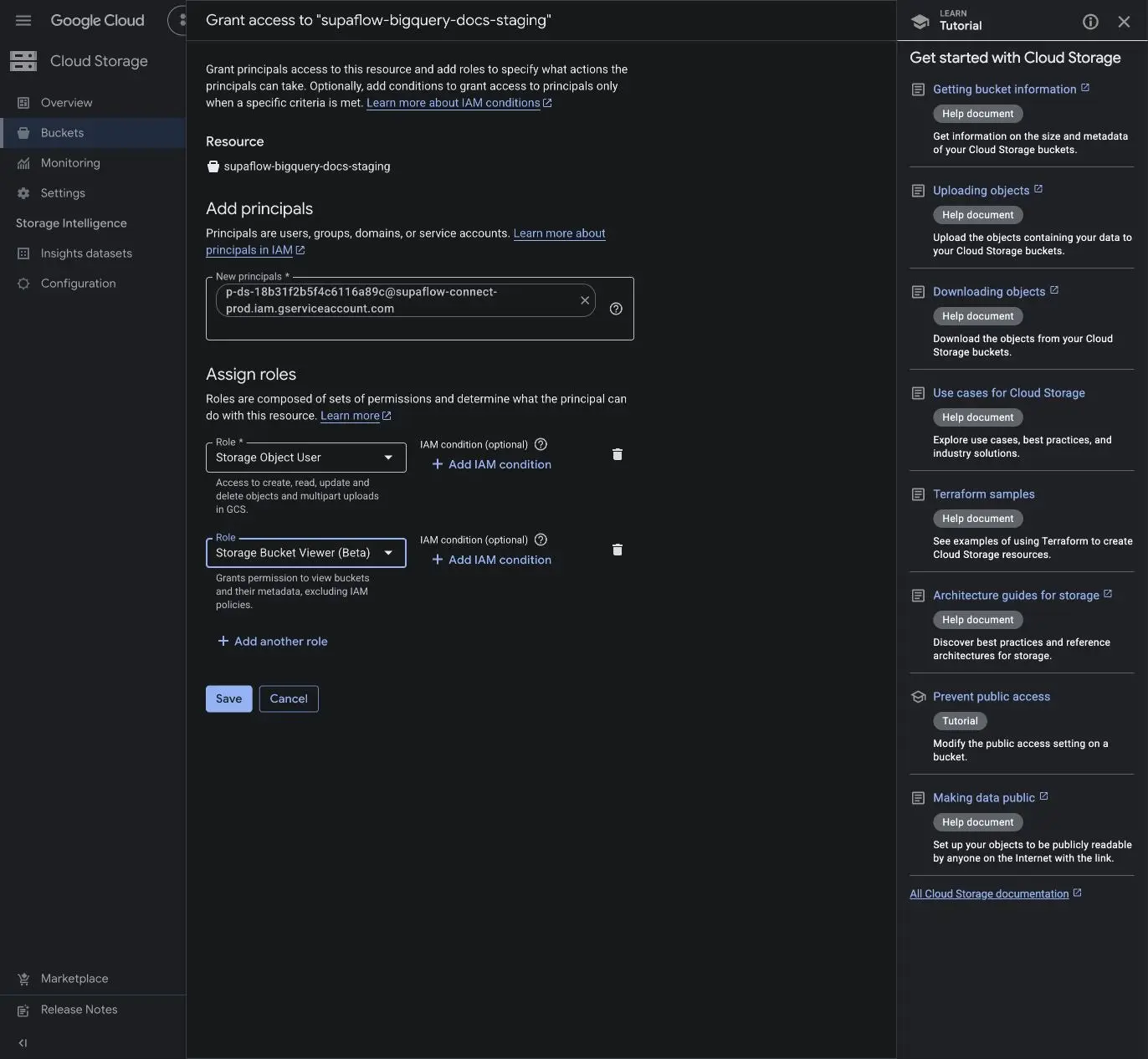The image size is (1148, 1059).
Task: Click IAM condition help icon for first role
Action: (x=541, y=444)
